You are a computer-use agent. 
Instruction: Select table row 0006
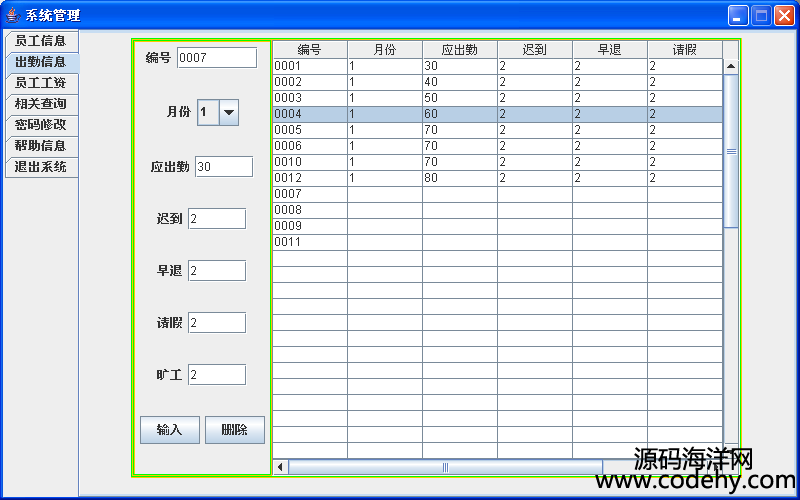(497, 146)
